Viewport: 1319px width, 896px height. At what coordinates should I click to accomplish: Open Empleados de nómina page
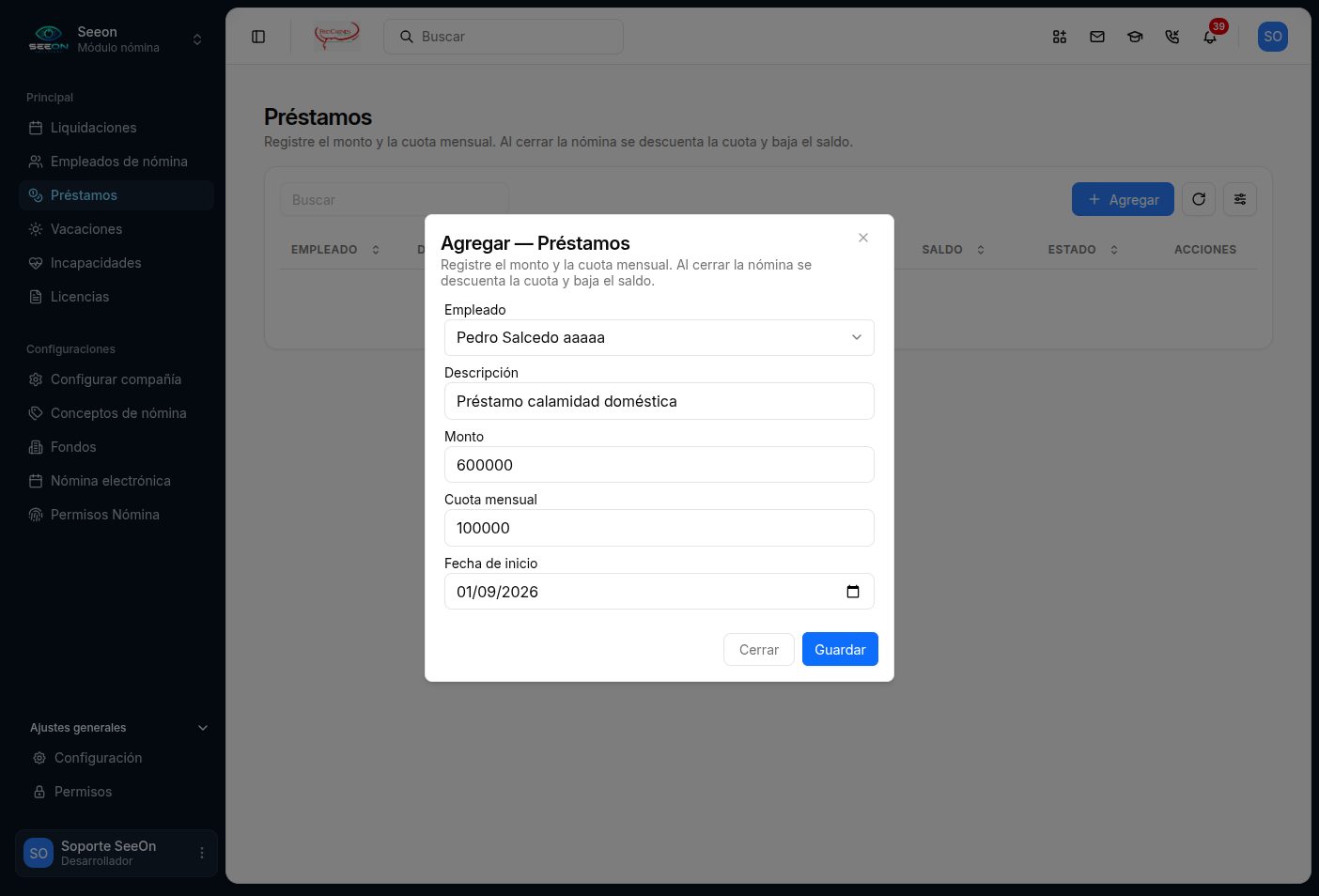point(116,162)
